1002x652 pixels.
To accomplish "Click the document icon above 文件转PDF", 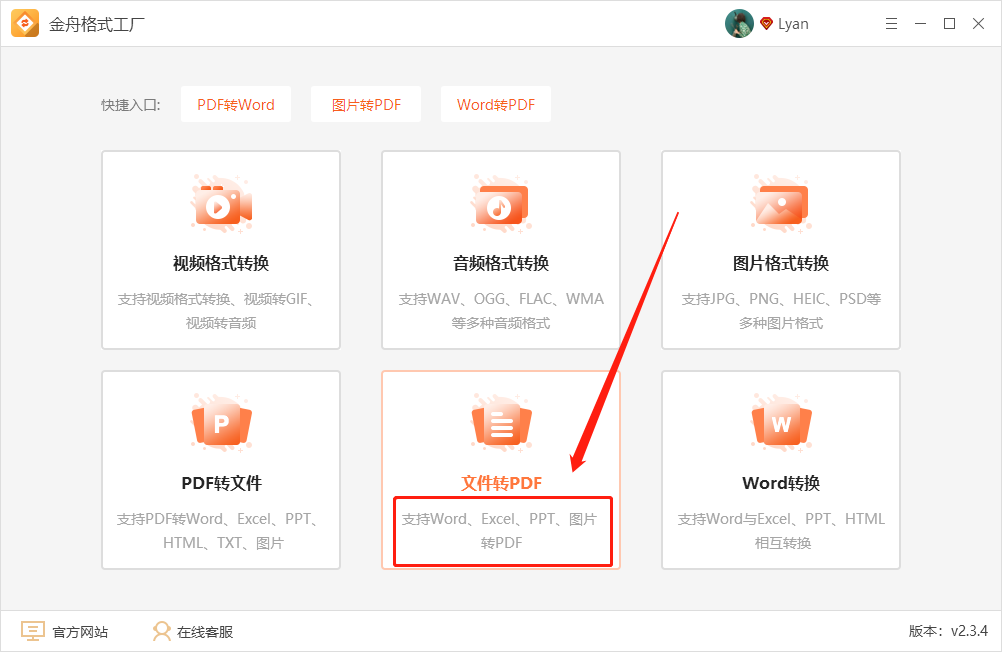I will click(500, 423).
